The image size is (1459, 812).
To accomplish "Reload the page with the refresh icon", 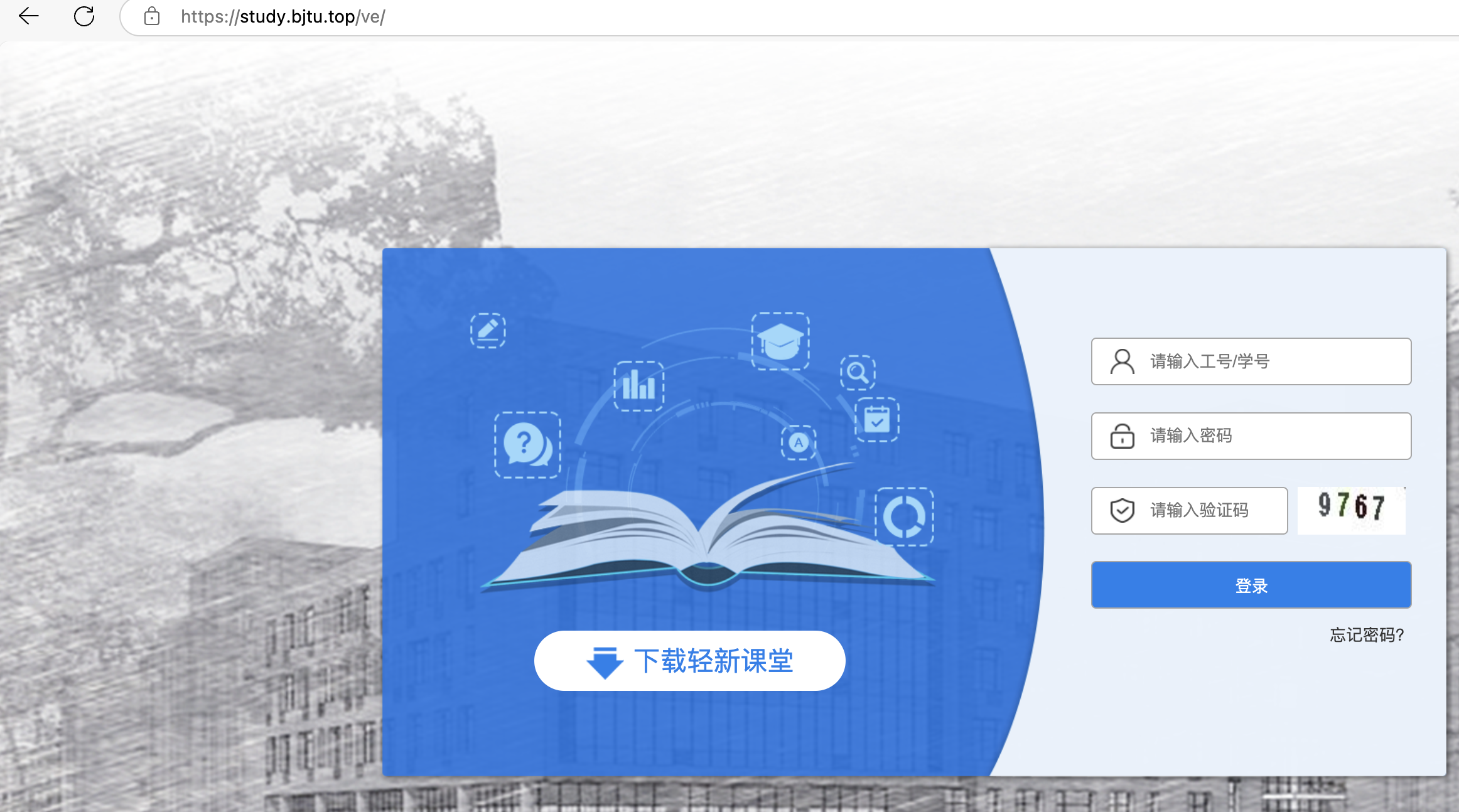I will pos(84,16).
